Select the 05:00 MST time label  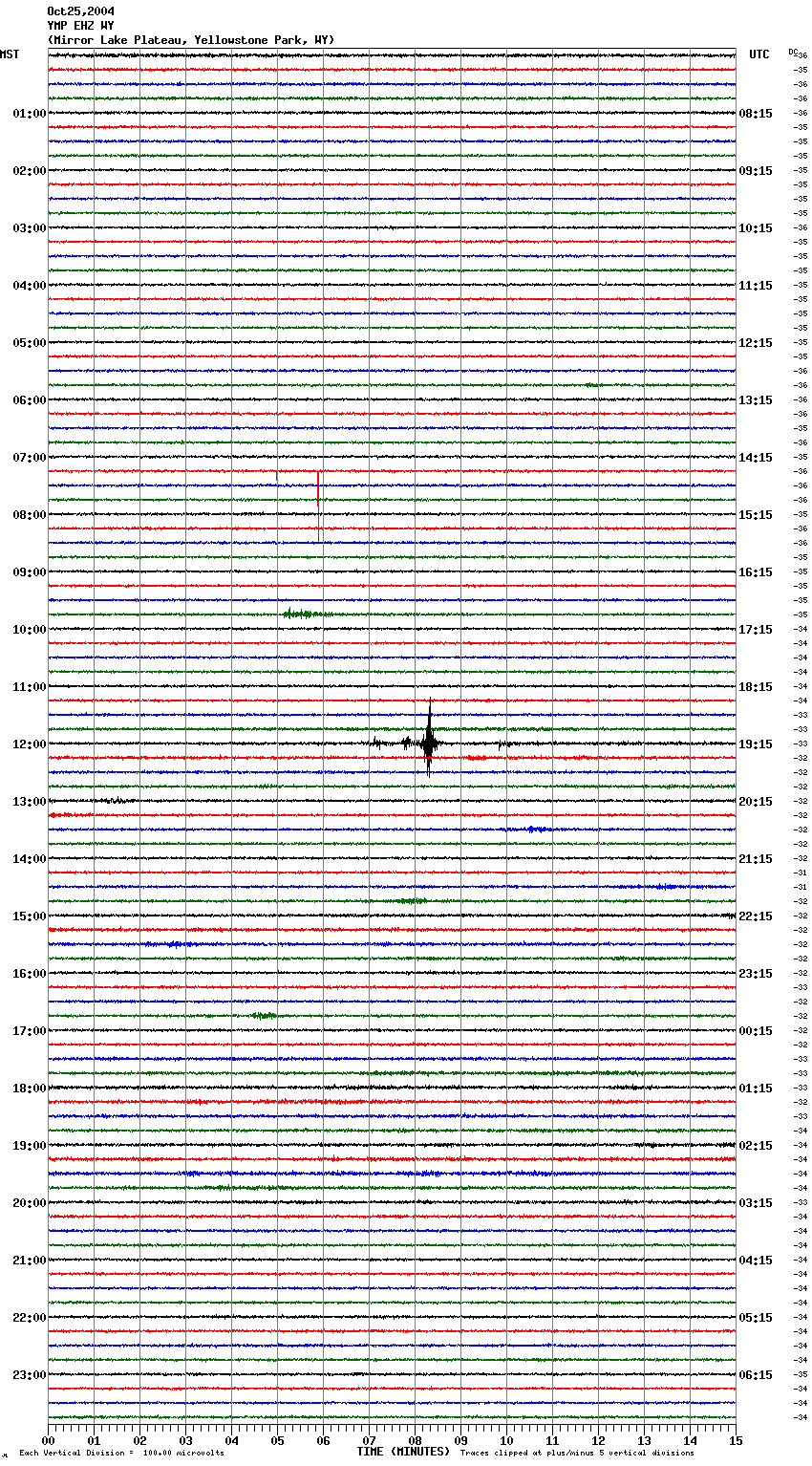point(29,343)
